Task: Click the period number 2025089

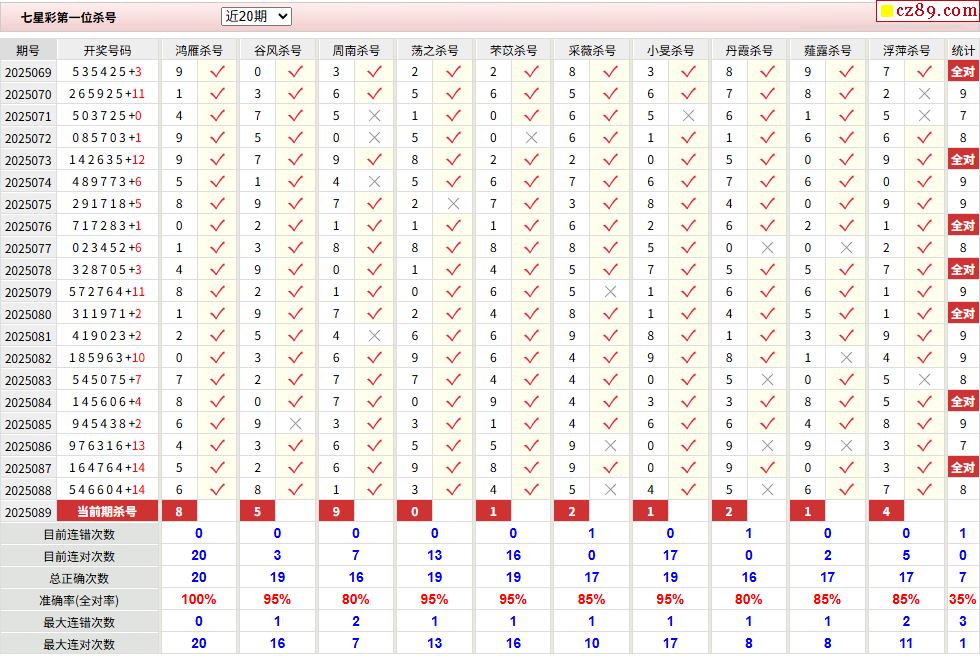Action: coord(28,513)
